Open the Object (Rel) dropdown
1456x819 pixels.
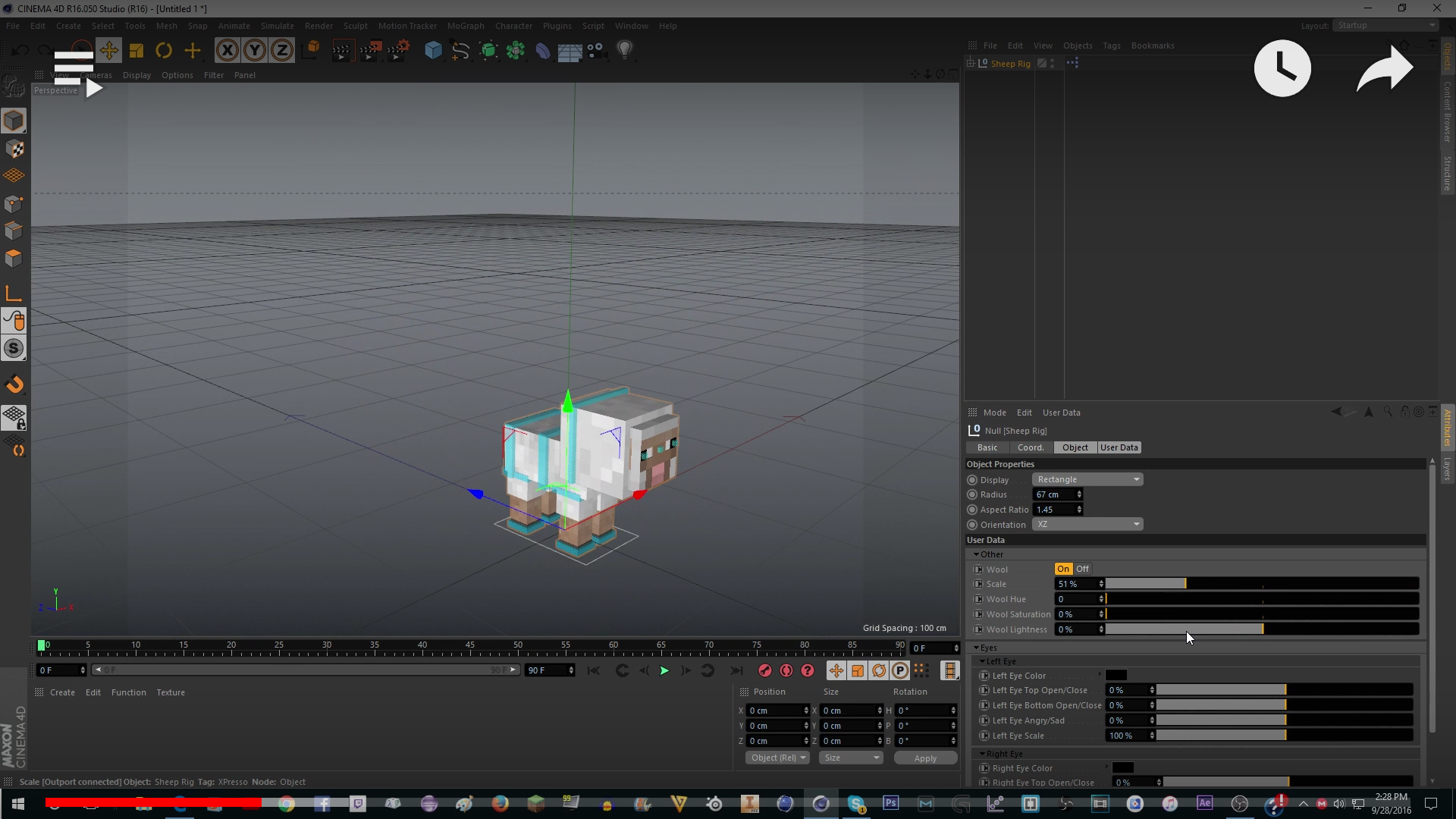[x=778, y=758]
